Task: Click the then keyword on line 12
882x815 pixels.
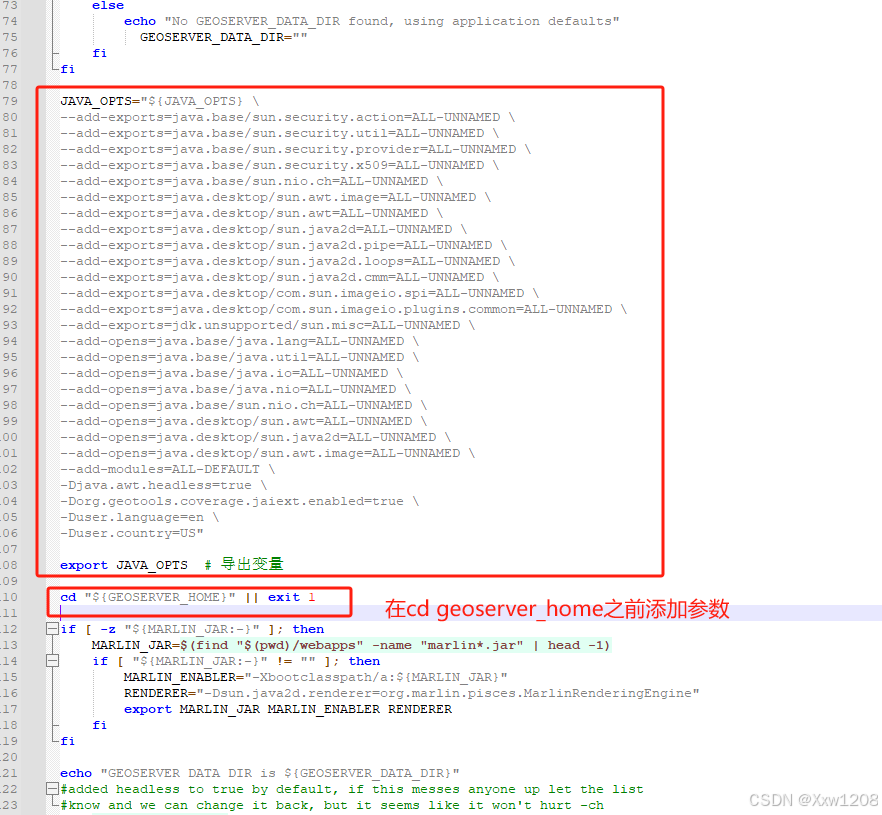Action: (x=308, y=628)
